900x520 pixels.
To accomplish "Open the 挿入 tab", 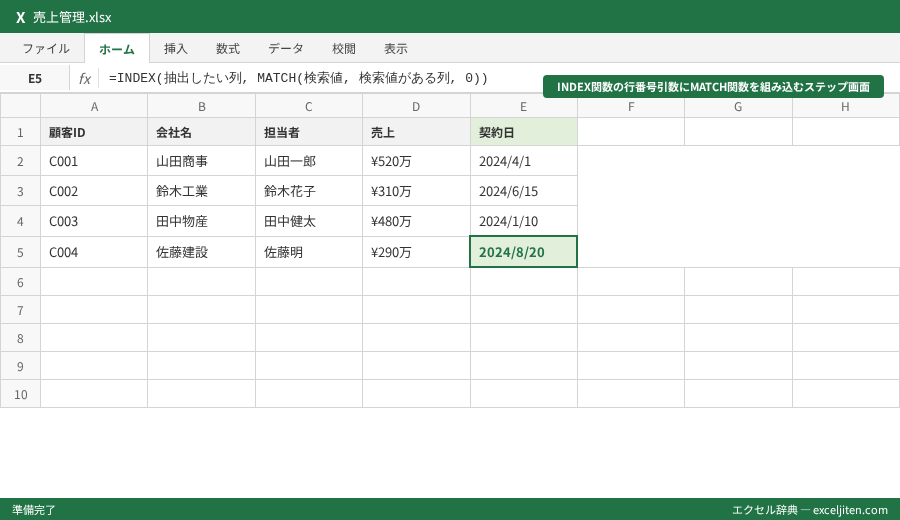I will pos(176,49).
